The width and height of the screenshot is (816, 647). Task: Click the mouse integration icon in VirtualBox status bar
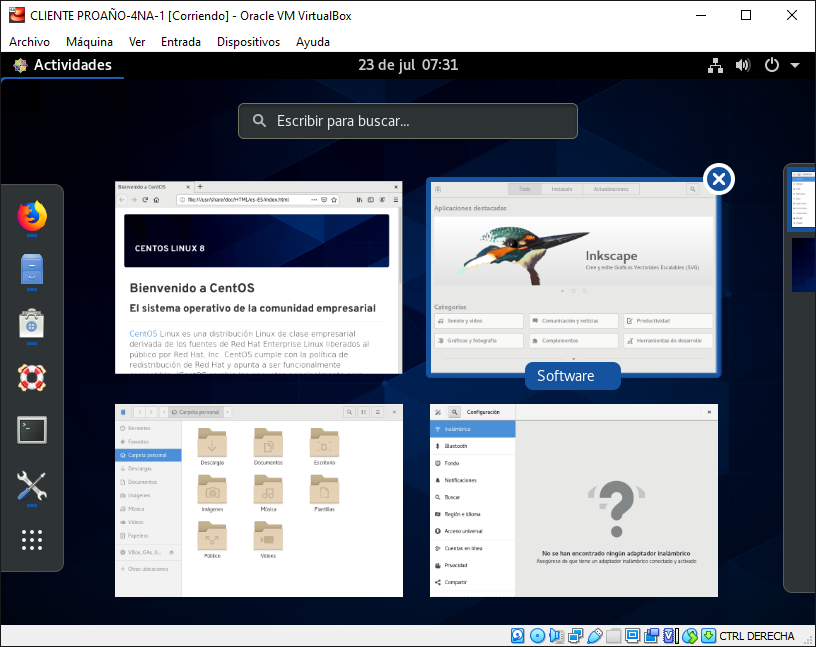point(690,636)
